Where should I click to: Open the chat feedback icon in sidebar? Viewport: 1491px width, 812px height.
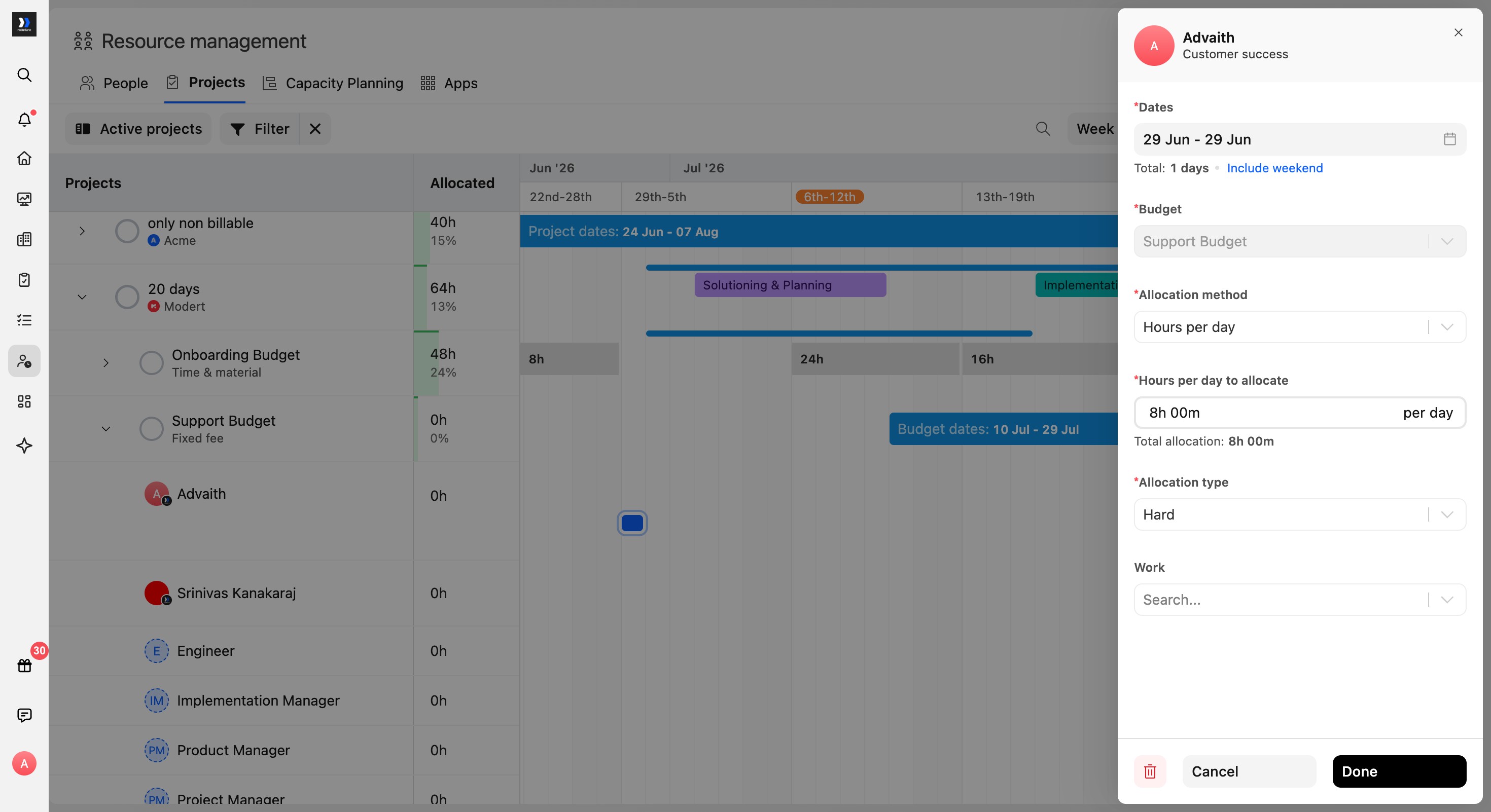coord(24,715)
